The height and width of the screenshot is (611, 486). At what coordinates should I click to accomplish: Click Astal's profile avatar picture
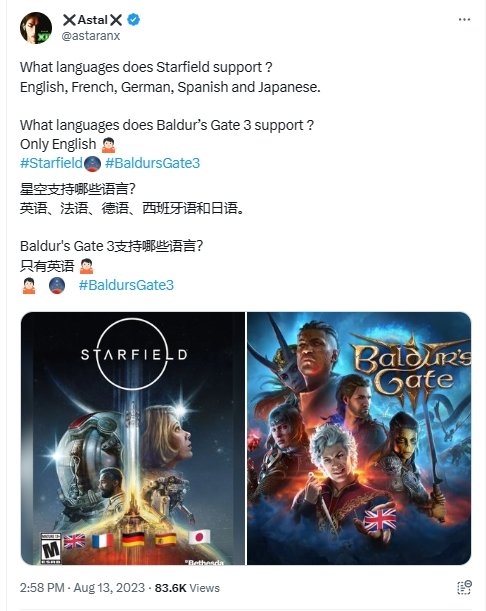[36, 28]
